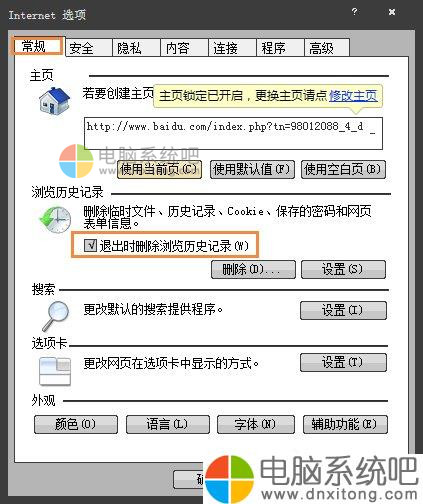Click the 使用默认值 button
Image resolution: width=423 pixels, height=504 pixels.
coord(252,169)
